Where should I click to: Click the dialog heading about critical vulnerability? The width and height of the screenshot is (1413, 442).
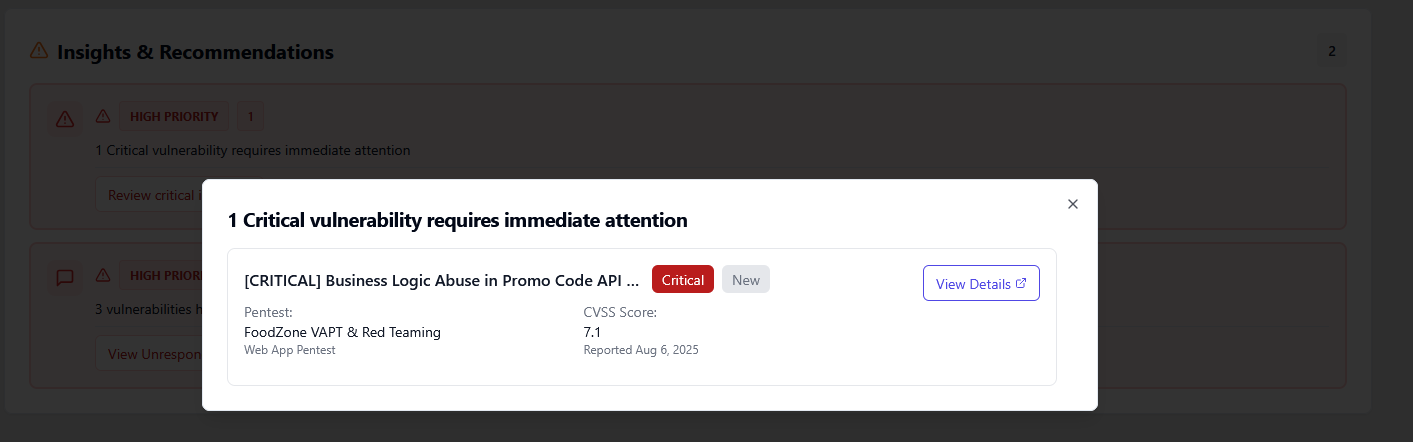tap(457, 220)
